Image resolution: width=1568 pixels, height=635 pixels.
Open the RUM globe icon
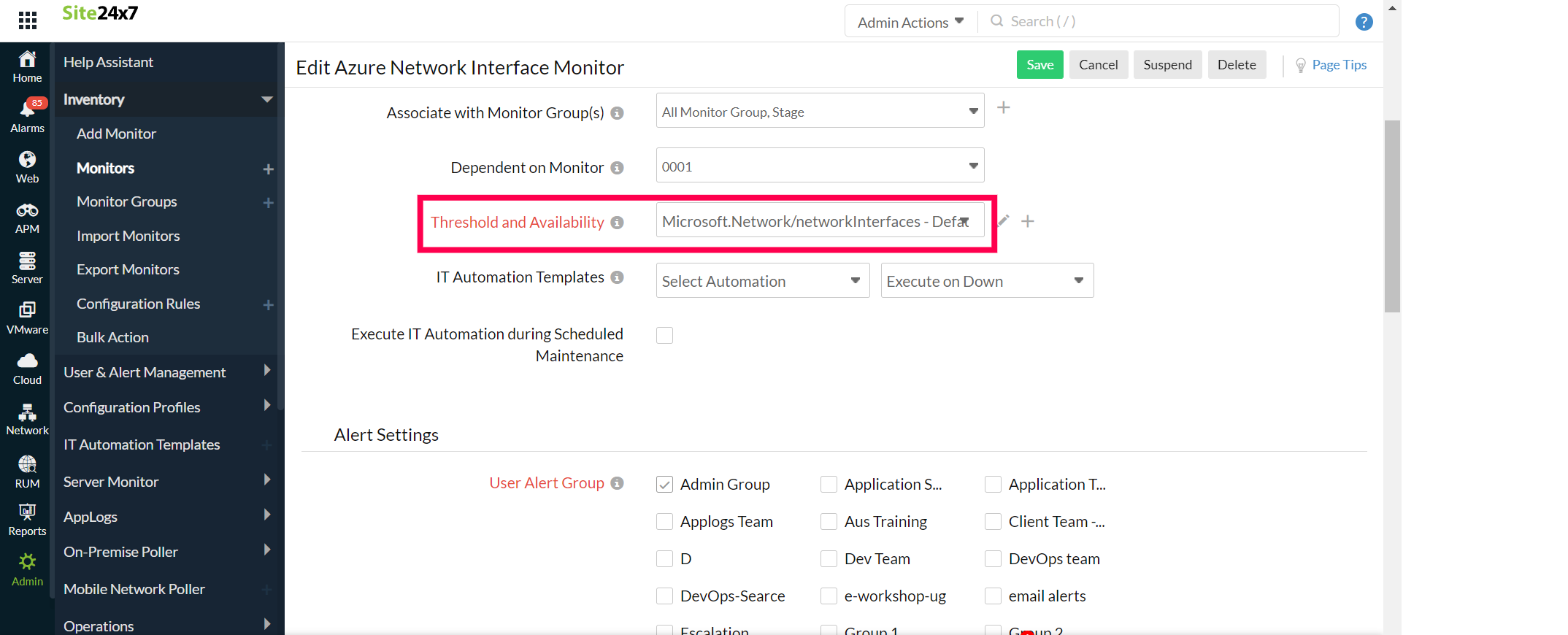click(28, 464)
